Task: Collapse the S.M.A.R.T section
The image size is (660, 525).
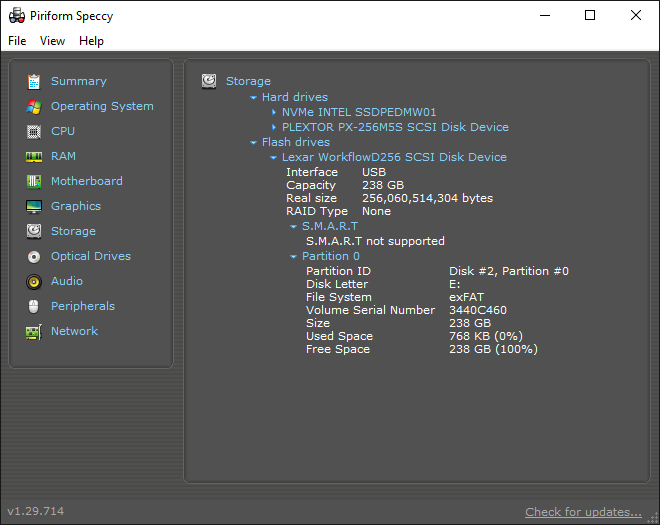Action: [294, 226]
